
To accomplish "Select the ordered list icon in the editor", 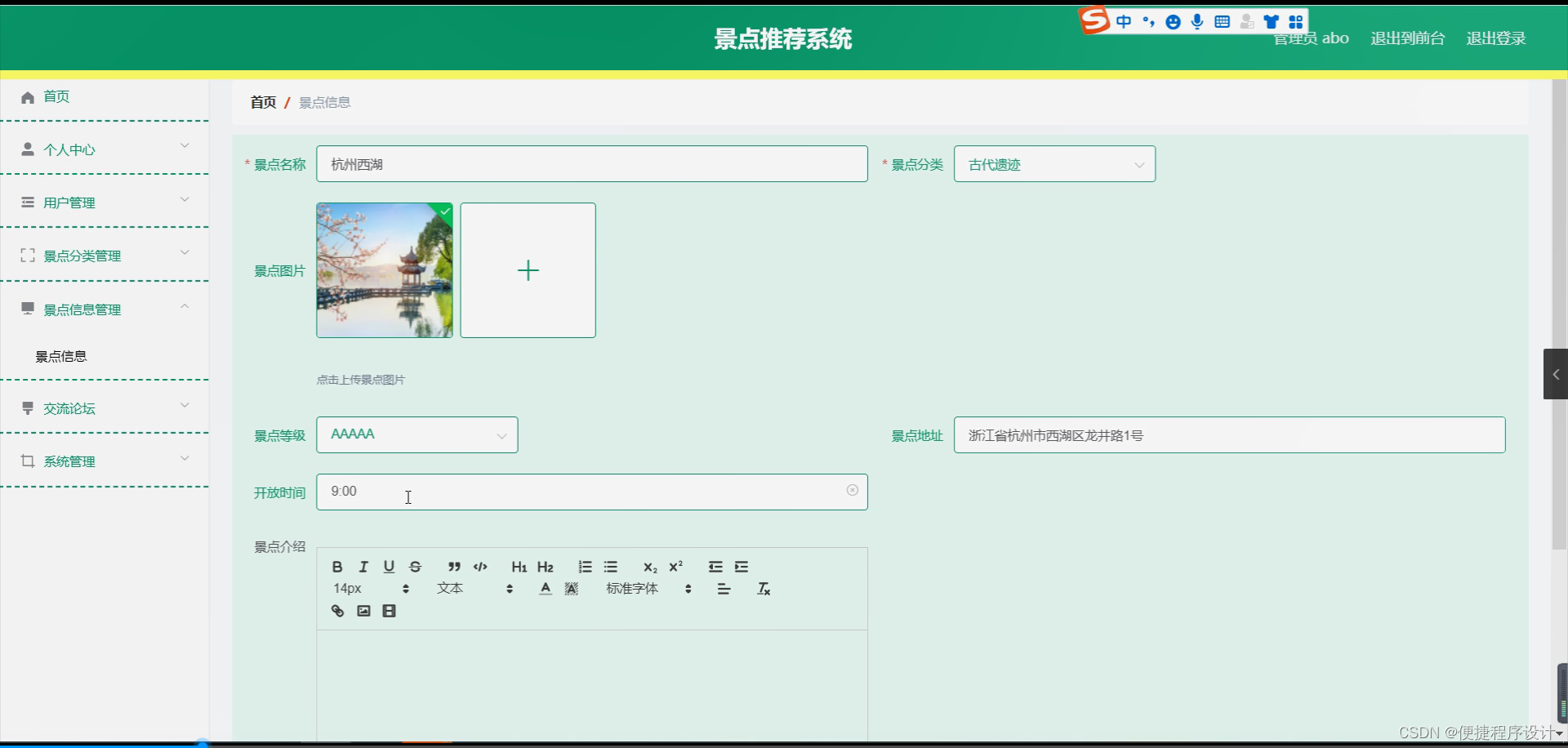I will click(x=585, y=567).
